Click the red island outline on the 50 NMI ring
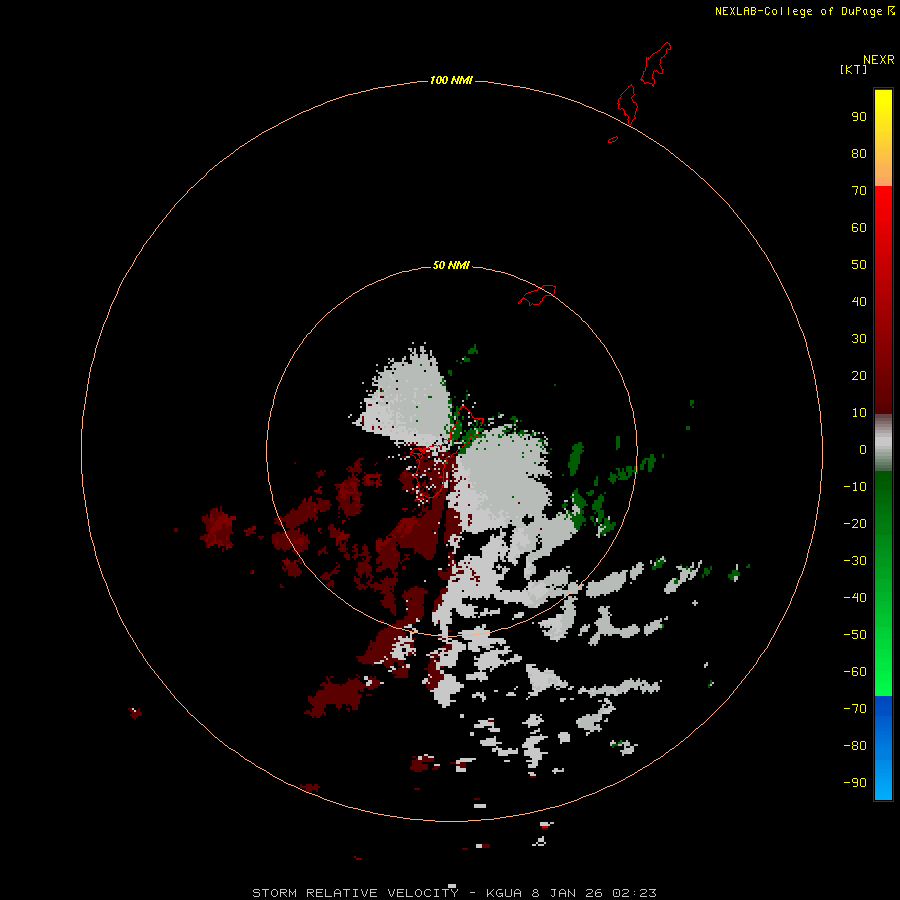Image resolution: width=900 pixels, height=900 pixels. [537, 295]
